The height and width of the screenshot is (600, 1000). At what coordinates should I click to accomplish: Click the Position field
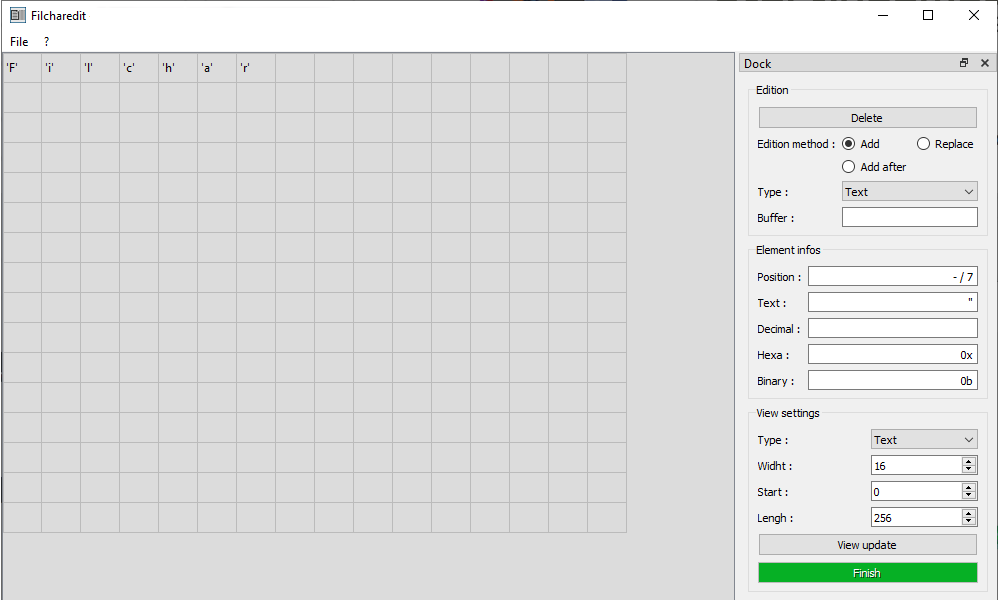click(x=893, y=276)
